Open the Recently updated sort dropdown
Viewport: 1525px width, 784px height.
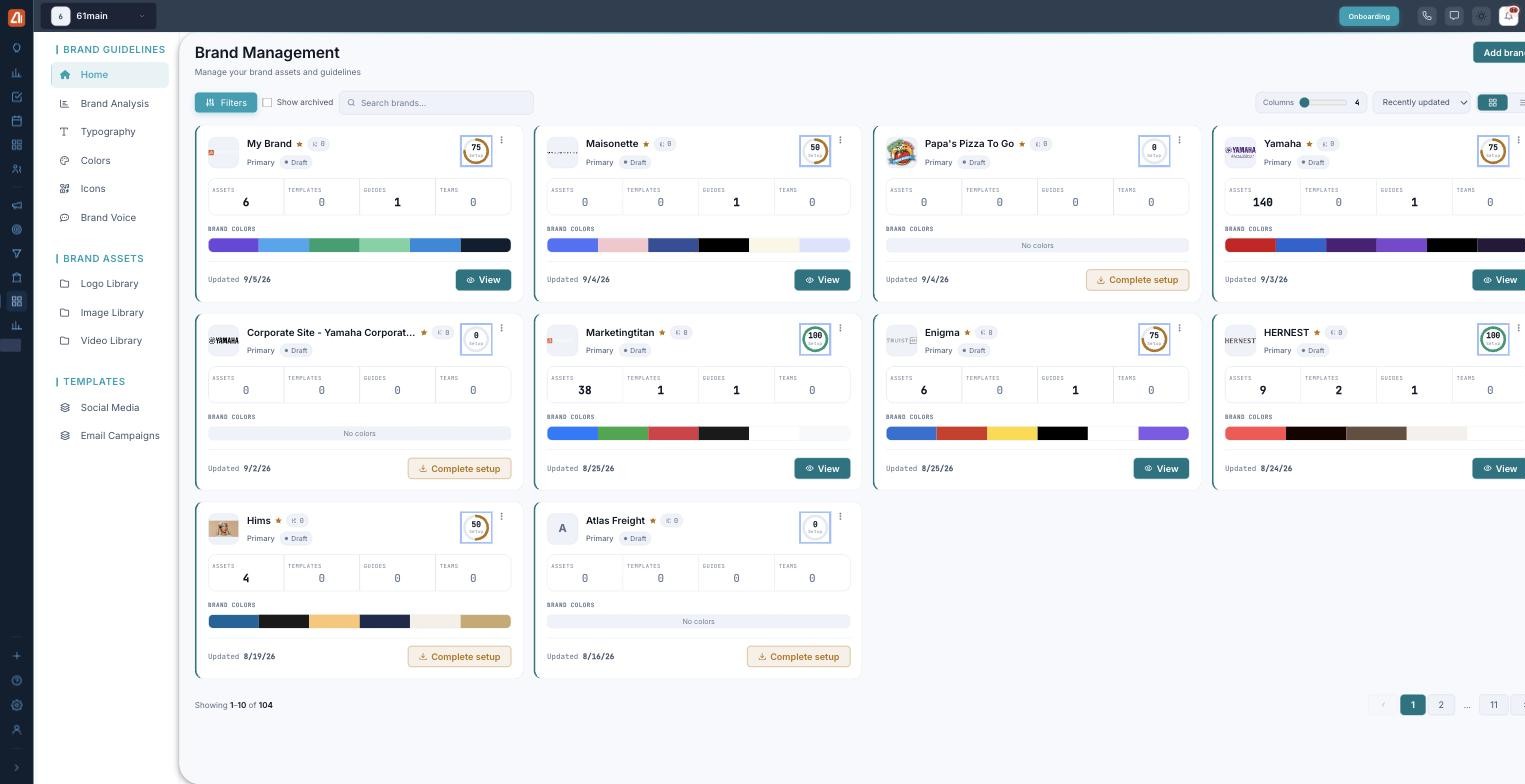click(1422, 102)
